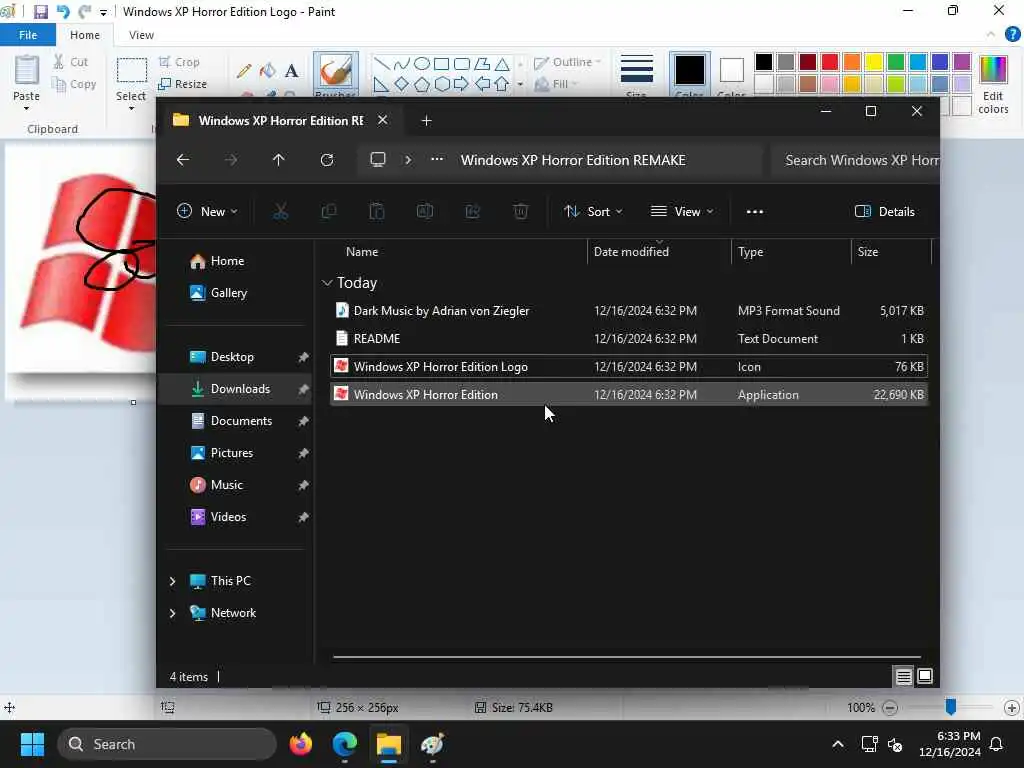Pick the yellow color swatch in Paint palette
Viewport: 1024px width, 768px height.
point(874,62)
